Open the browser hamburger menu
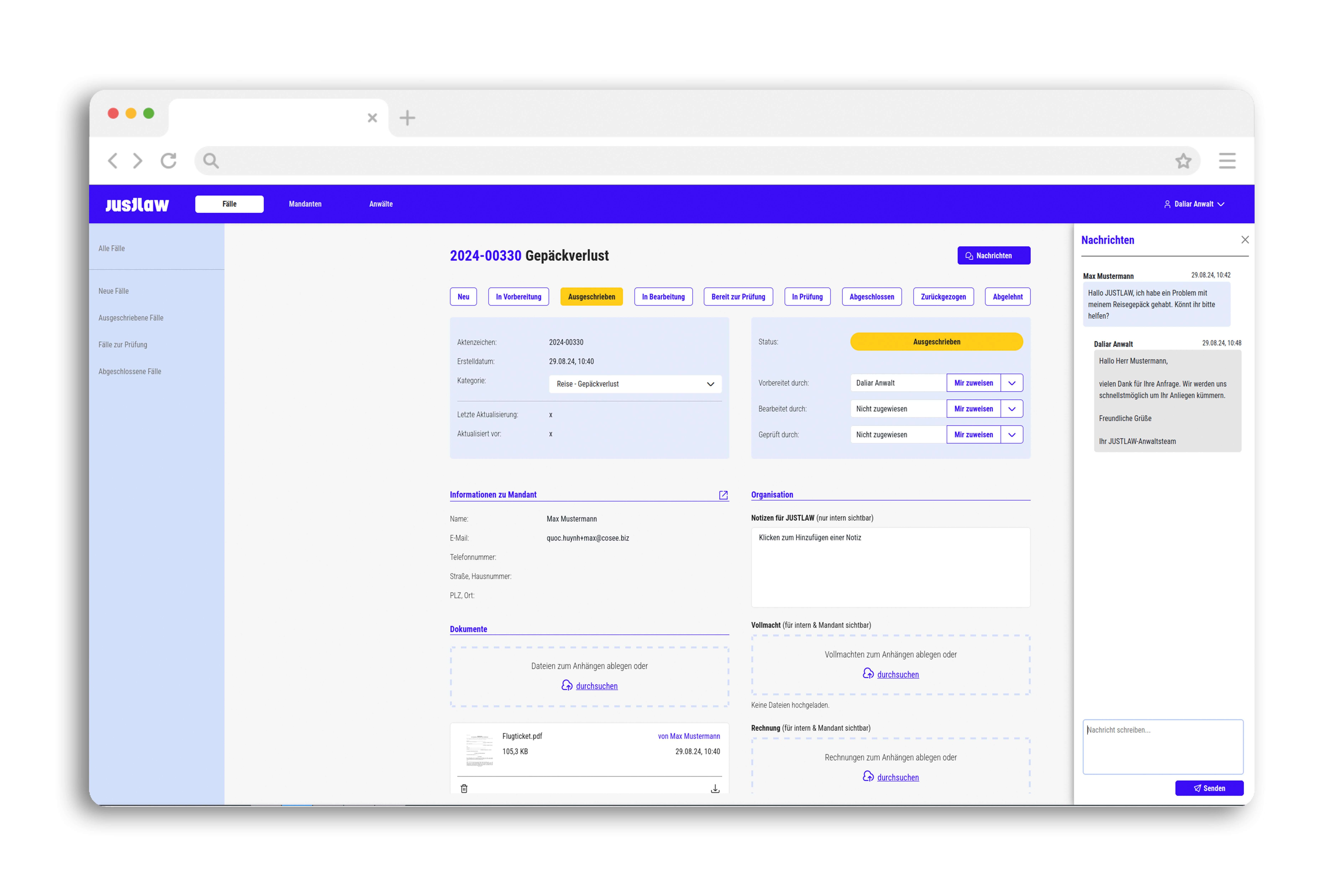Viewport: 1328px width, 896px height. (x=1227, y=161)
